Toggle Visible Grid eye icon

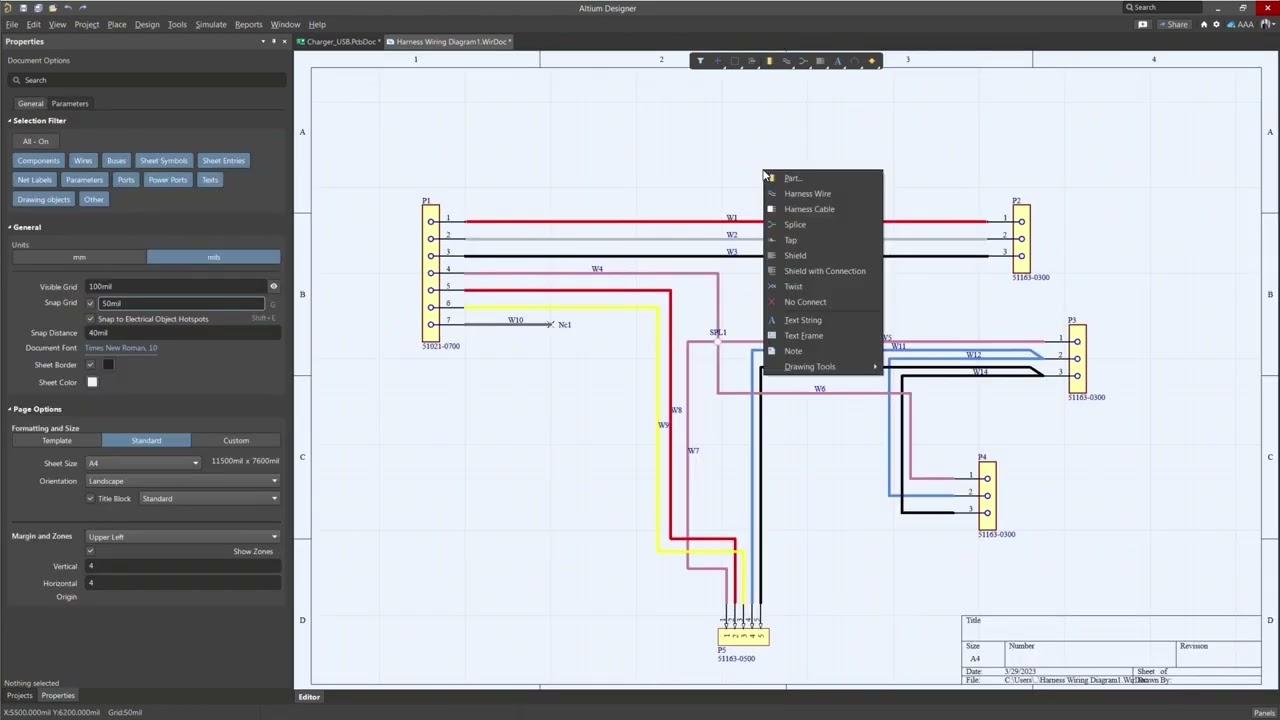pos(273,286)
